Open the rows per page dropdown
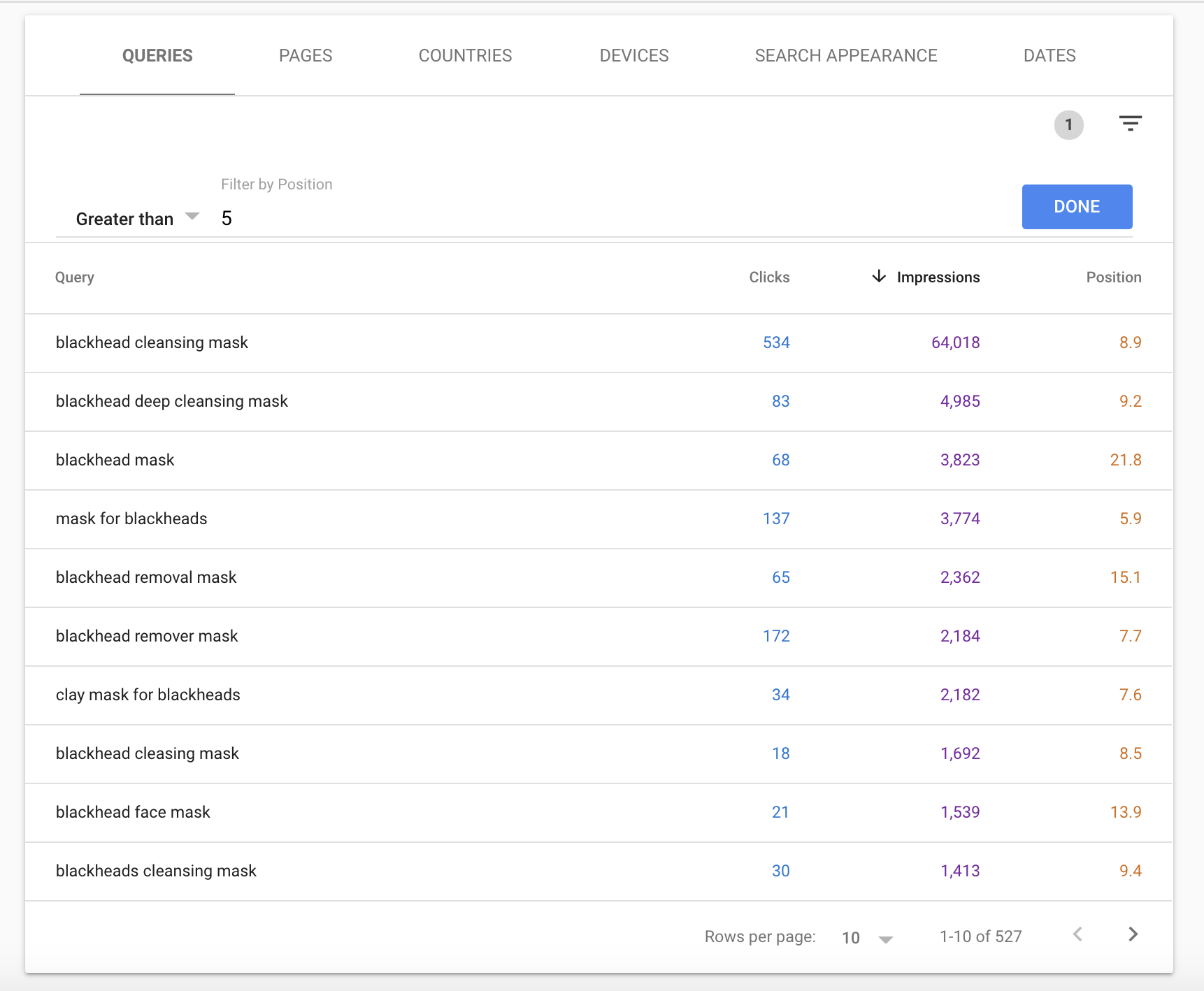Screen dimensions: 1204x991 point(867,938)
